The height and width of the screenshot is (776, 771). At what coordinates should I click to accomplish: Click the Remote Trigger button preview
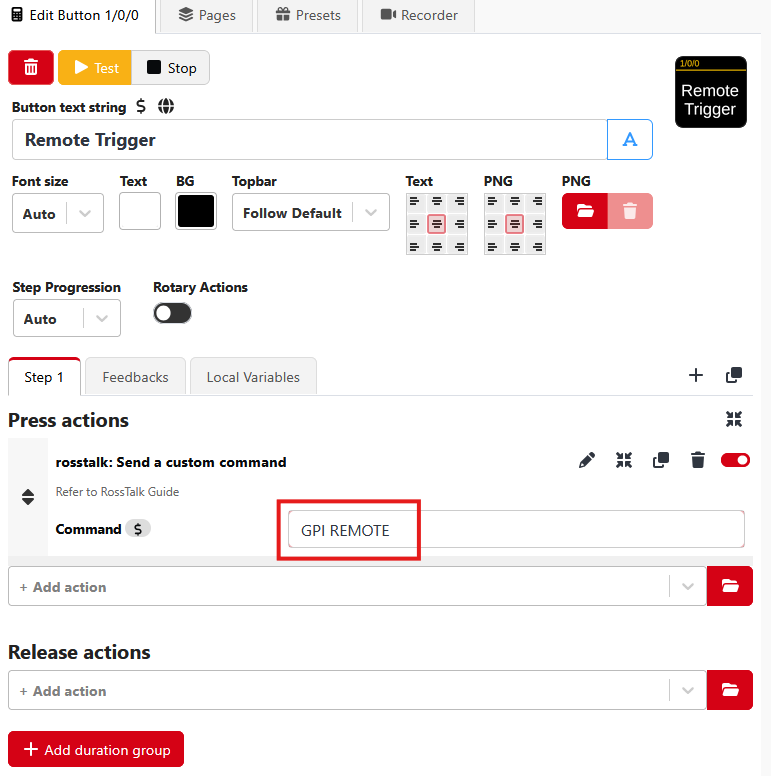(x=711, y=92)
